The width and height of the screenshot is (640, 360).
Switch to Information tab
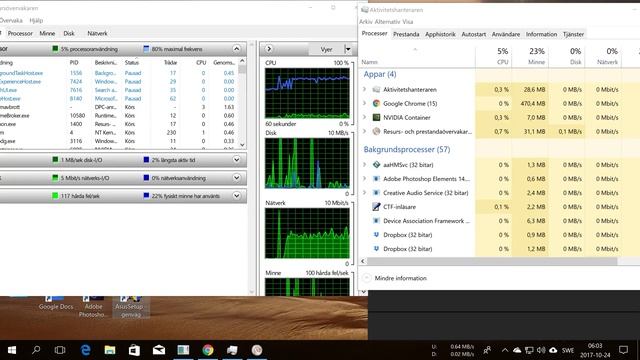(x=541, y=34)
